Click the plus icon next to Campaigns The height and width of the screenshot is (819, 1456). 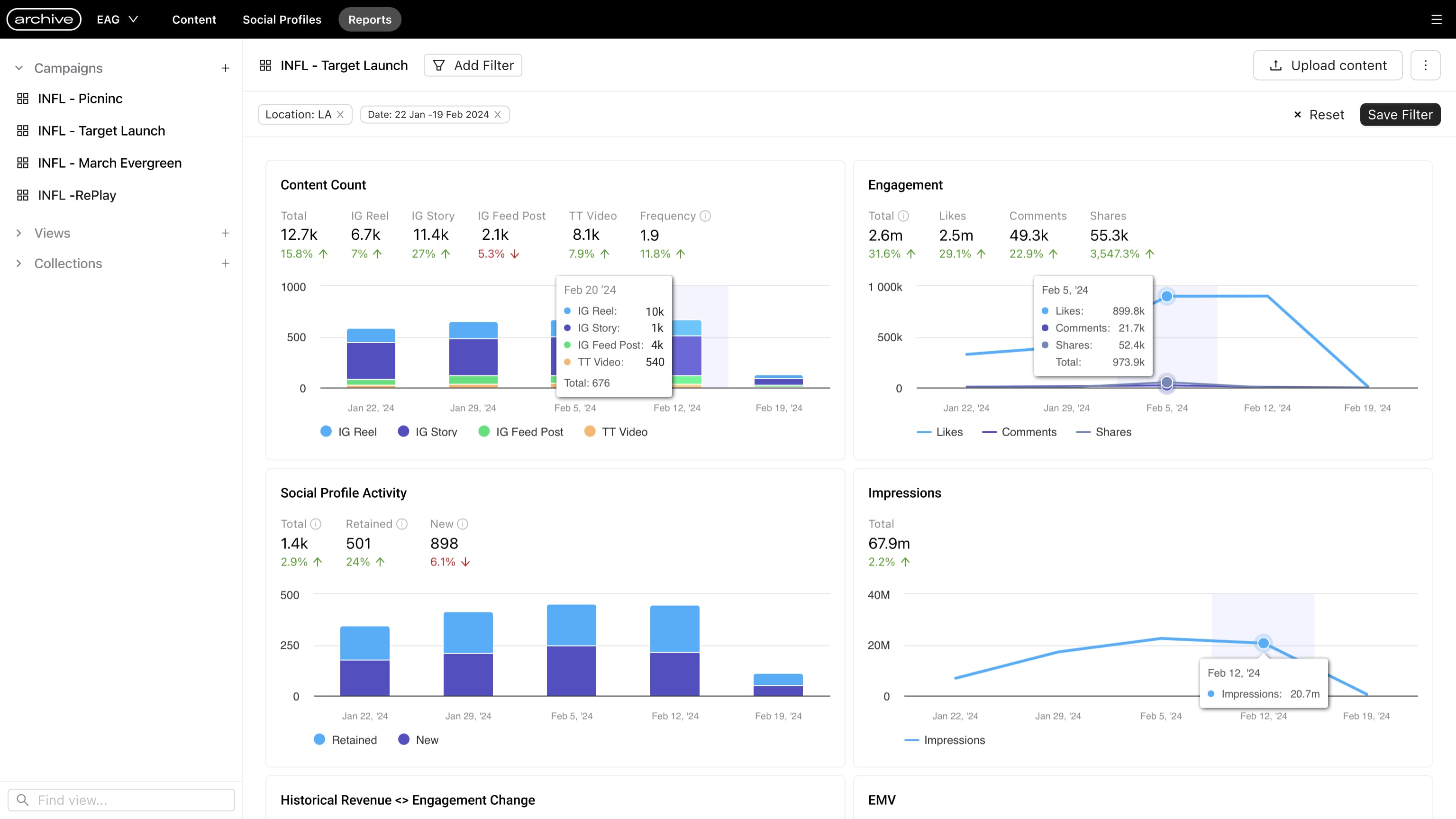pyautogui.click(x=225, y=68)
